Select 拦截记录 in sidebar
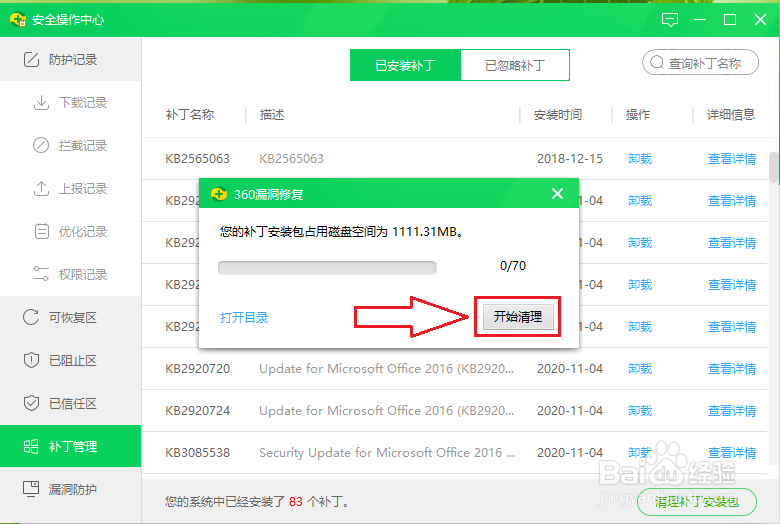 tap(71, 145)
